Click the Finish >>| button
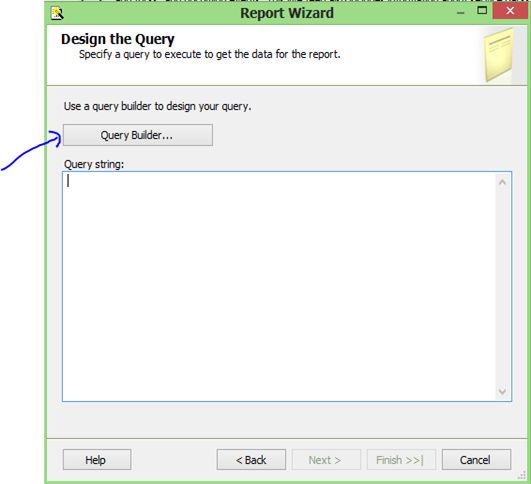 [401, 460]
